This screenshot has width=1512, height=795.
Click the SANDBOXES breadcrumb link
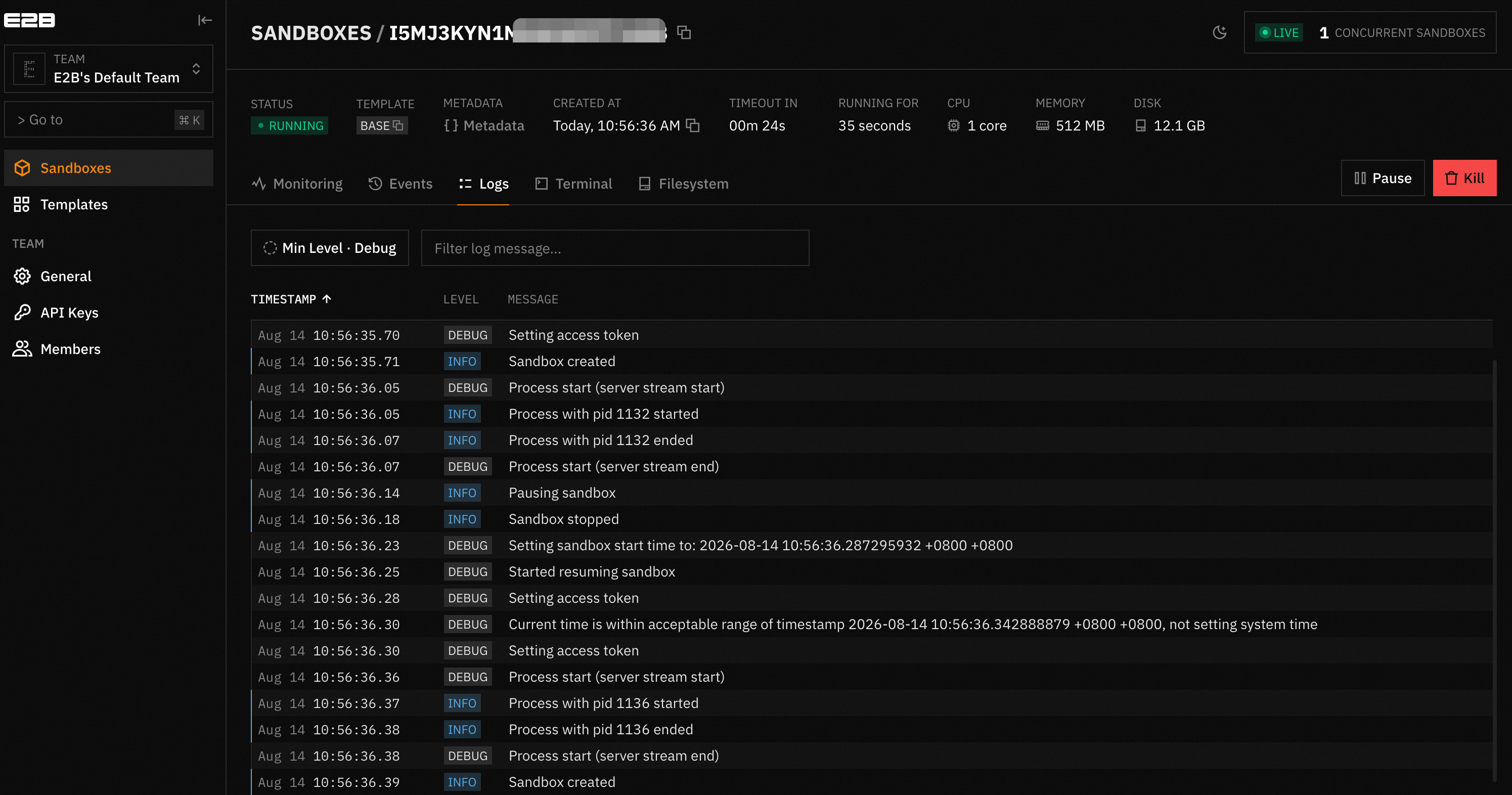pos(311,33)
